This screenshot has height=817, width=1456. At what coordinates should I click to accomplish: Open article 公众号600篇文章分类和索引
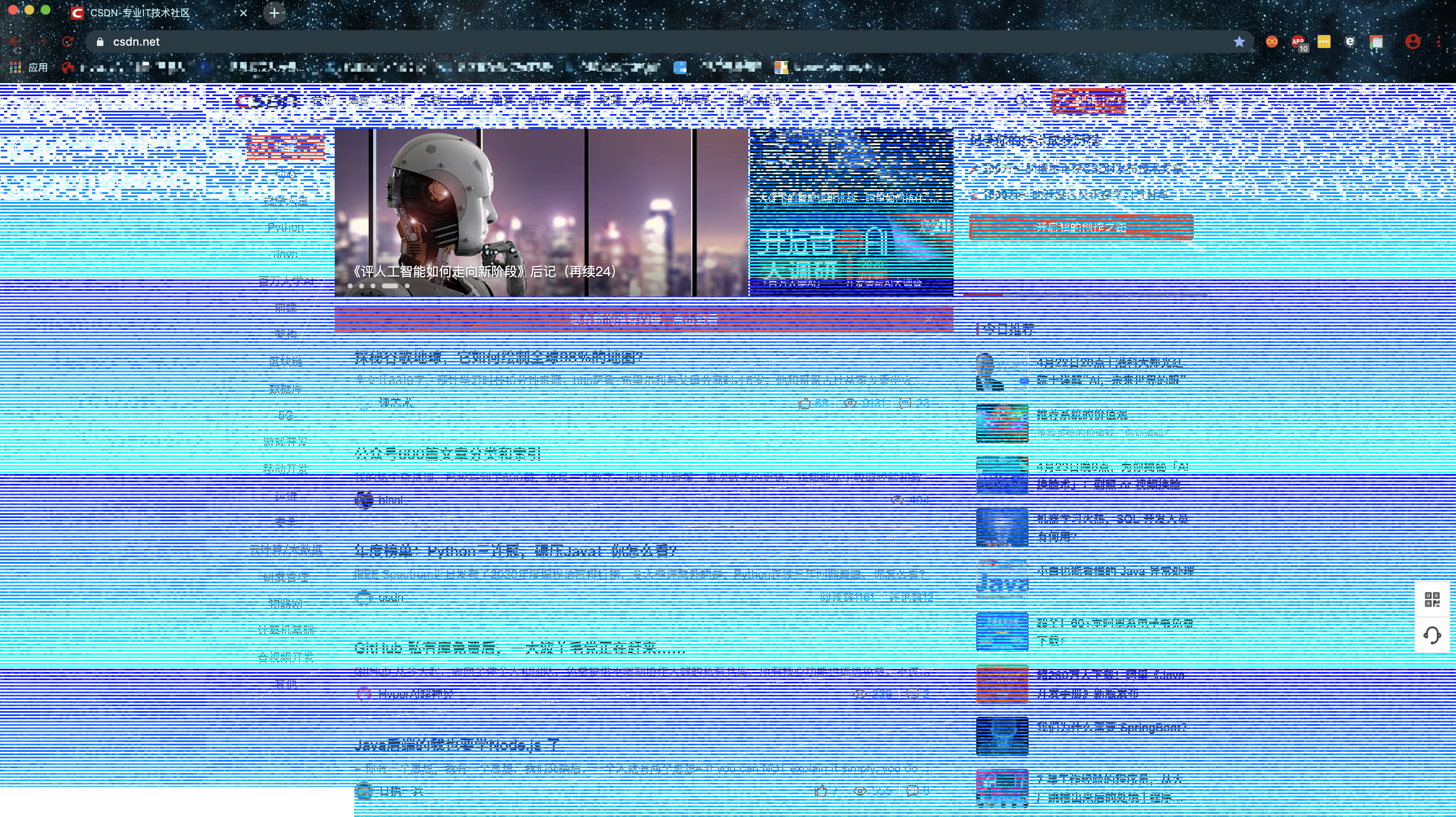tap(447, 453)
